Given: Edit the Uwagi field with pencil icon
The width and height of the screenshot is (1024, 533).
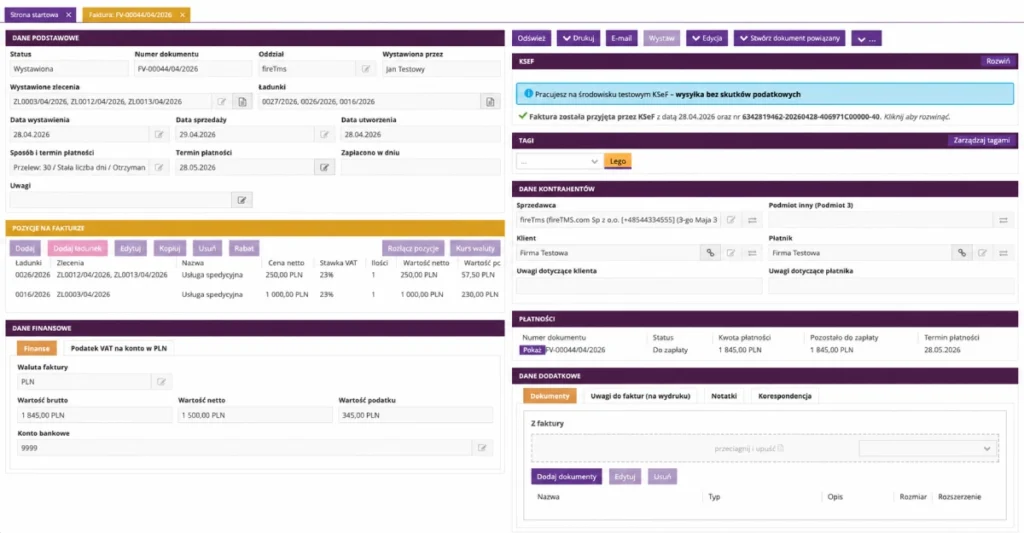Looking at the screenshot, I should tap(242, 201).
